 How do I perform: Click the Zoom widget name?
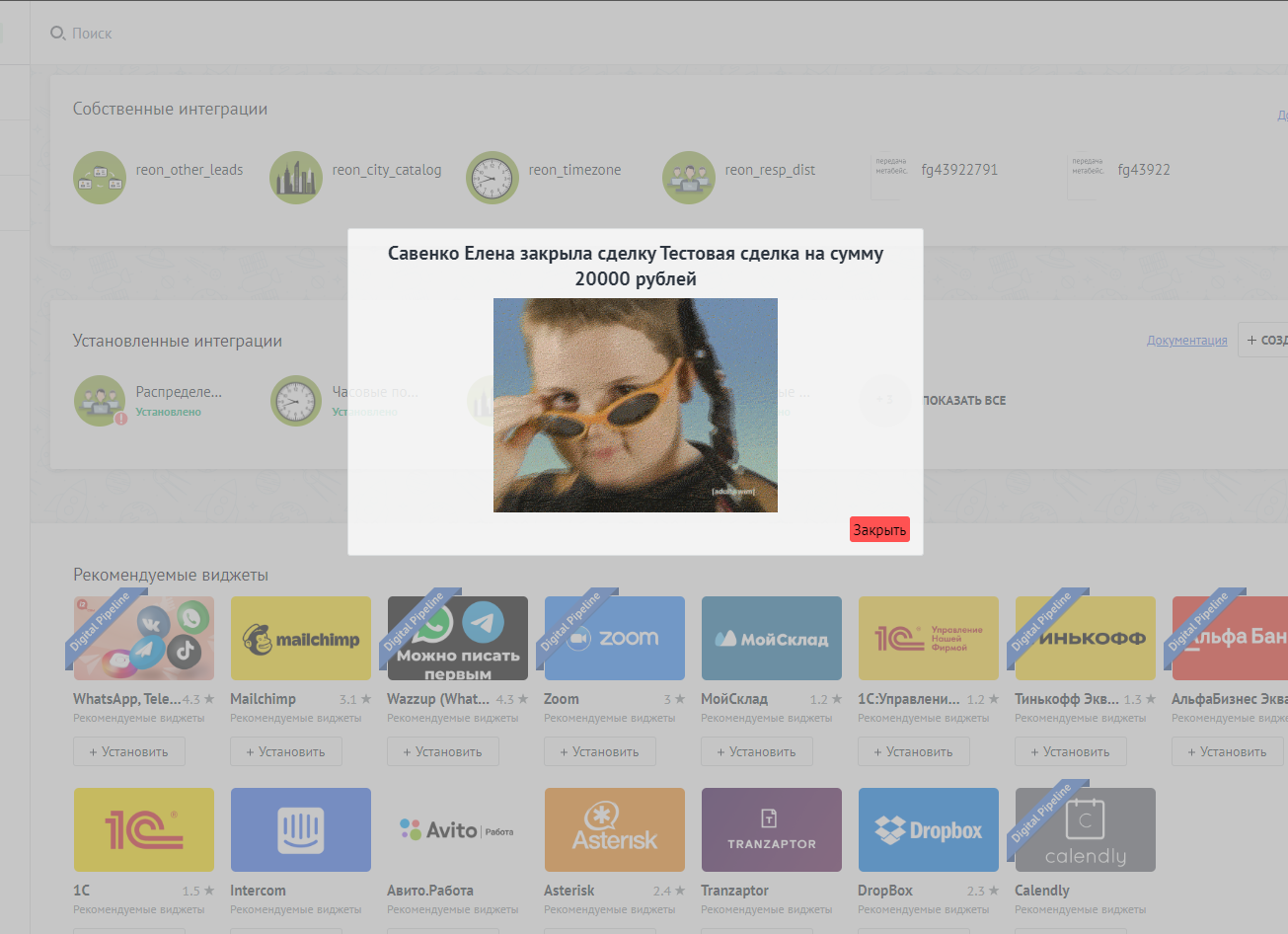(x=562, y=699)
